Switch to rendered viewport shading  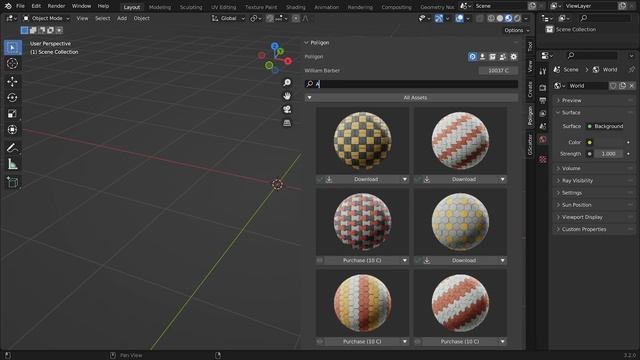click(x=518, y=18)
